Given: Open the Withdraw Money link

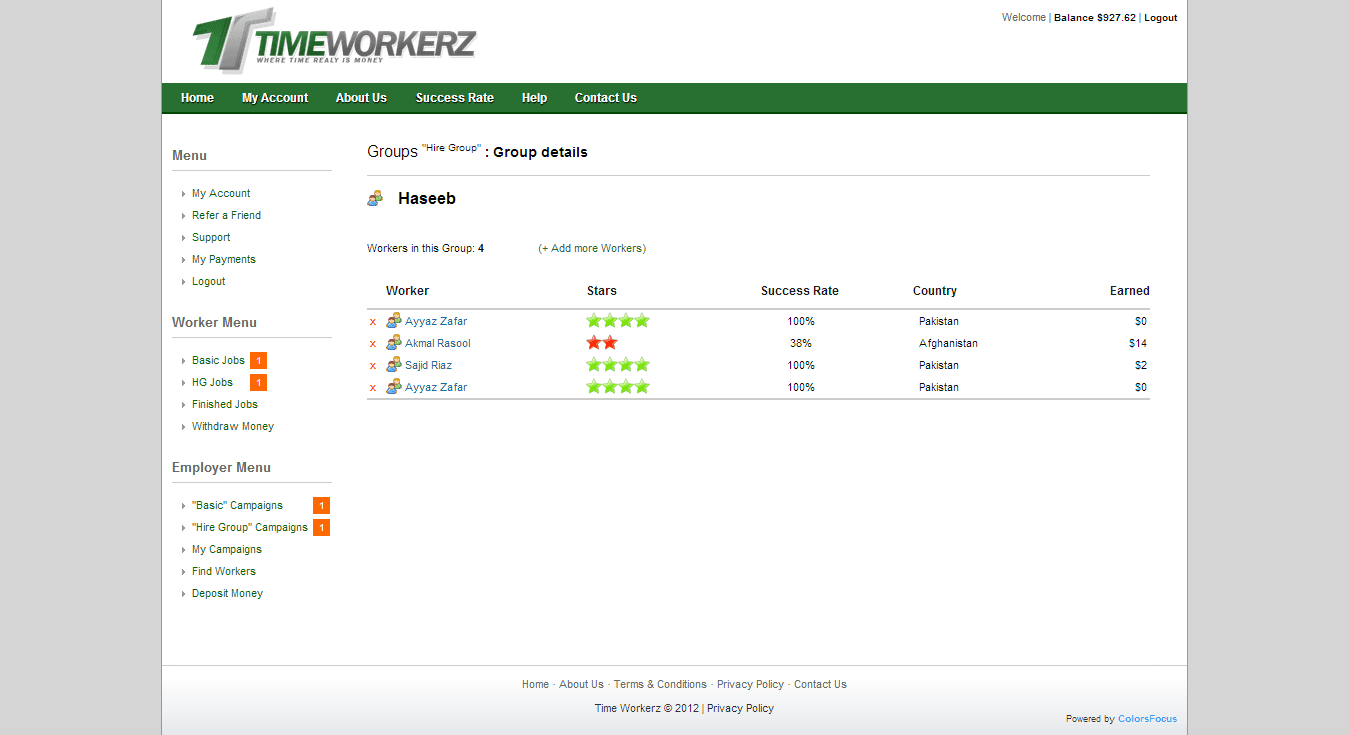Looking at the screenshot, I should click(233, 427).
